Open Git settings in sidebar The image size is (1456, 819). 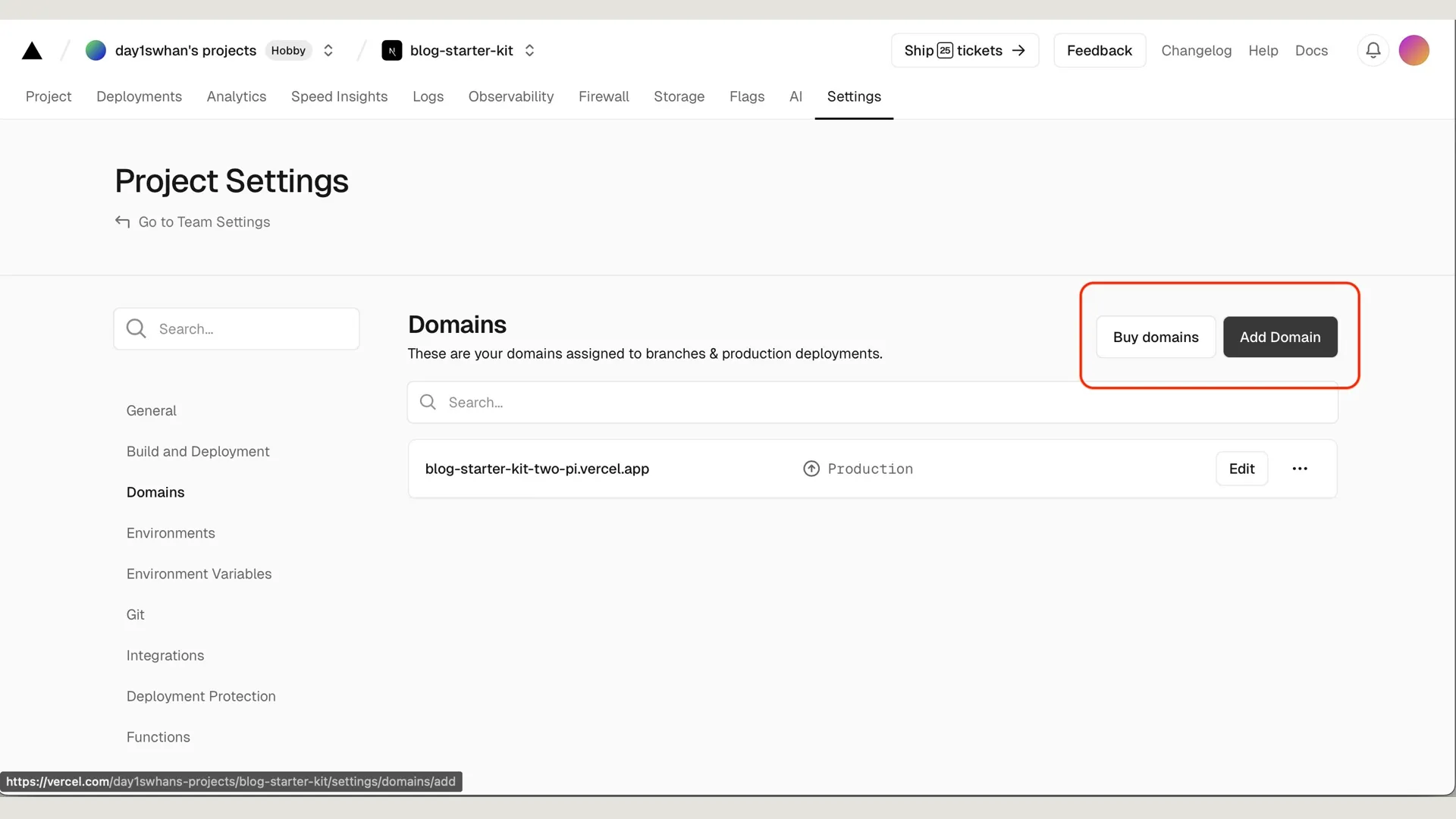(135, 615)
